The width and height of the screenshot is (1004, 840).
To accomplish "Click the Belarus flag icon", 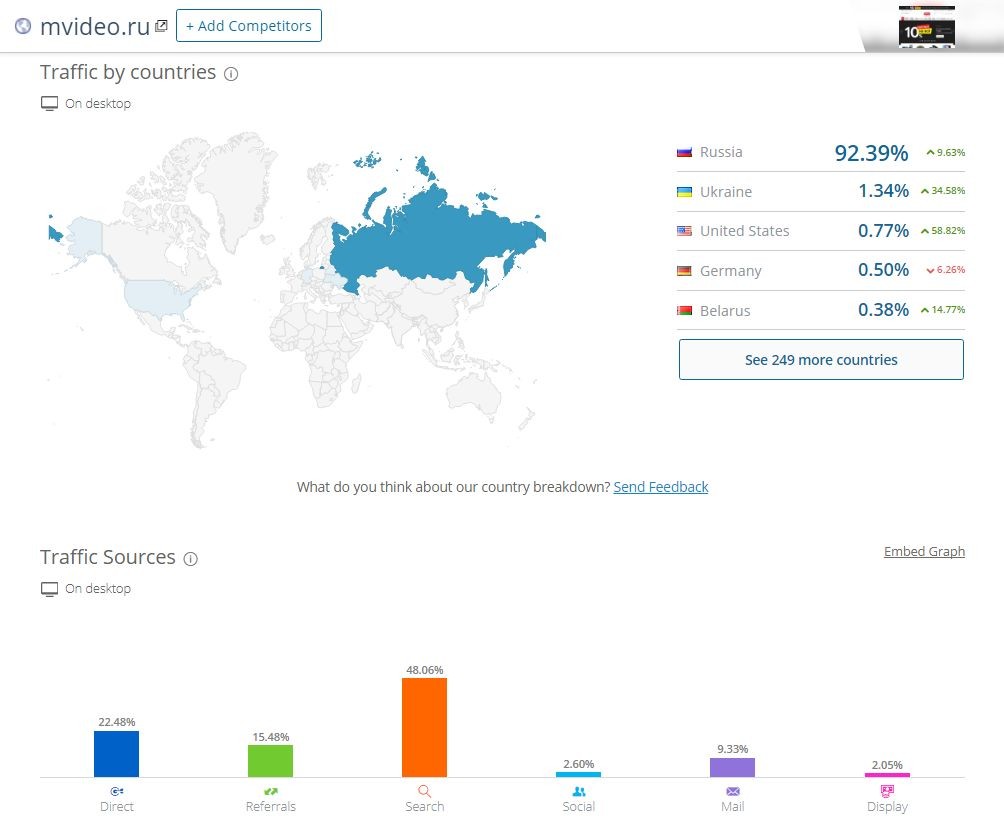I will pos(684,311).
